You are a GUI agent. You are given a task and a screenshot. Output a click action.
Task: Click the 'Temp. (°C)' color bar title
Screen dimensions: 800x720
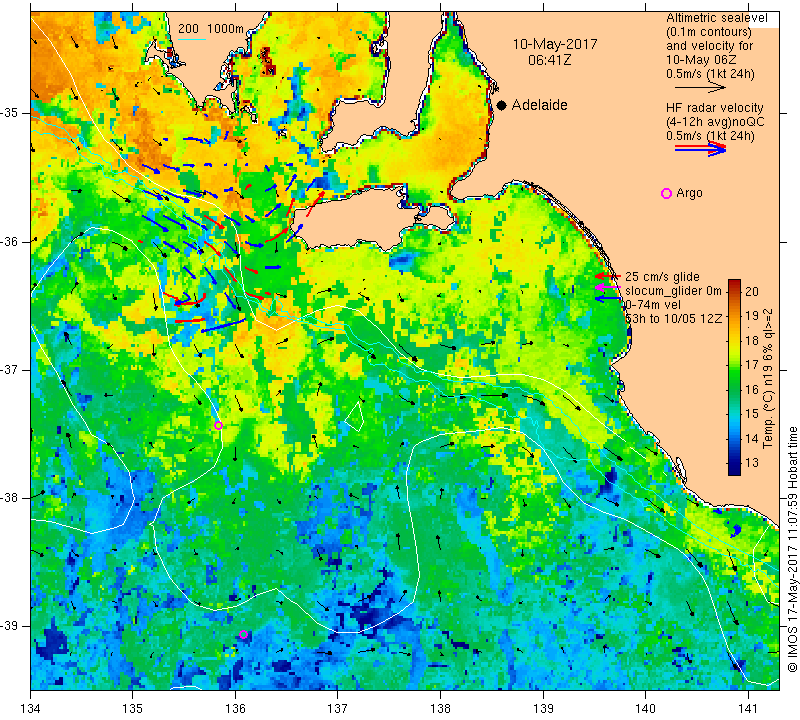click(x=767, y=423)
